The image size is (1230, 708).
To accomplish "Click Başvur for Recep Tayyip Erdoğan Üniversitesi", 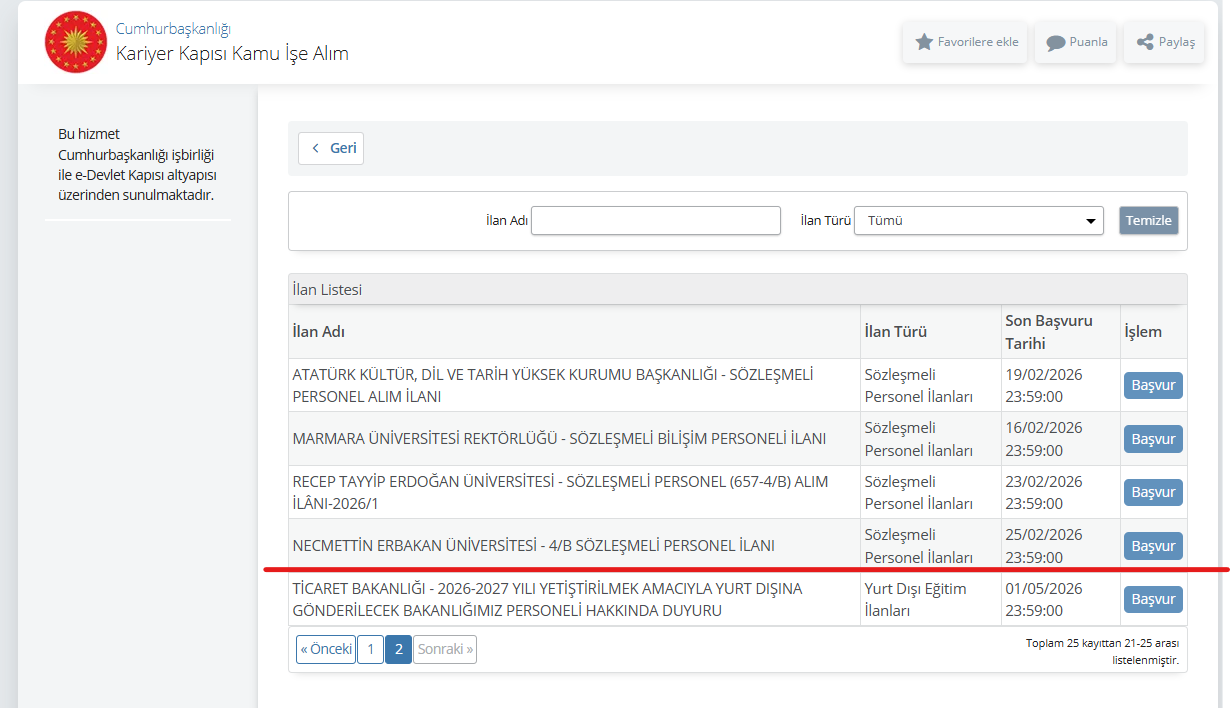I will click(1153, 492).
